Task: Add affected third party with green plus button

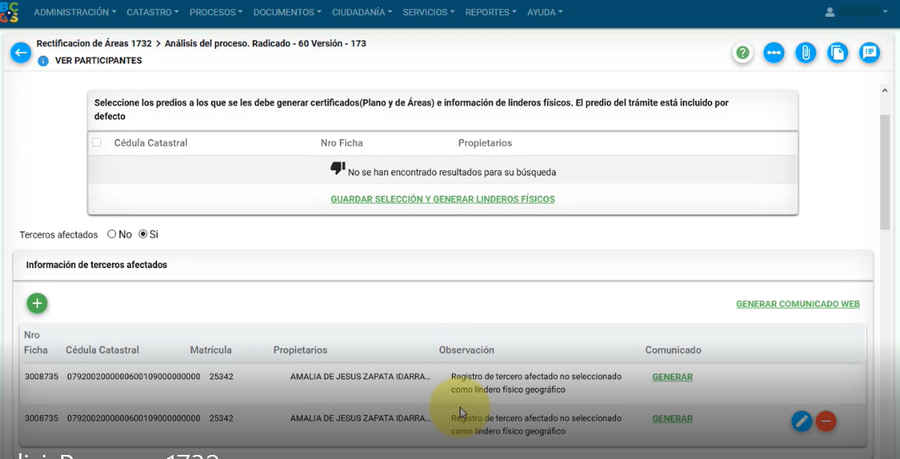Action: tap(37, 303)
